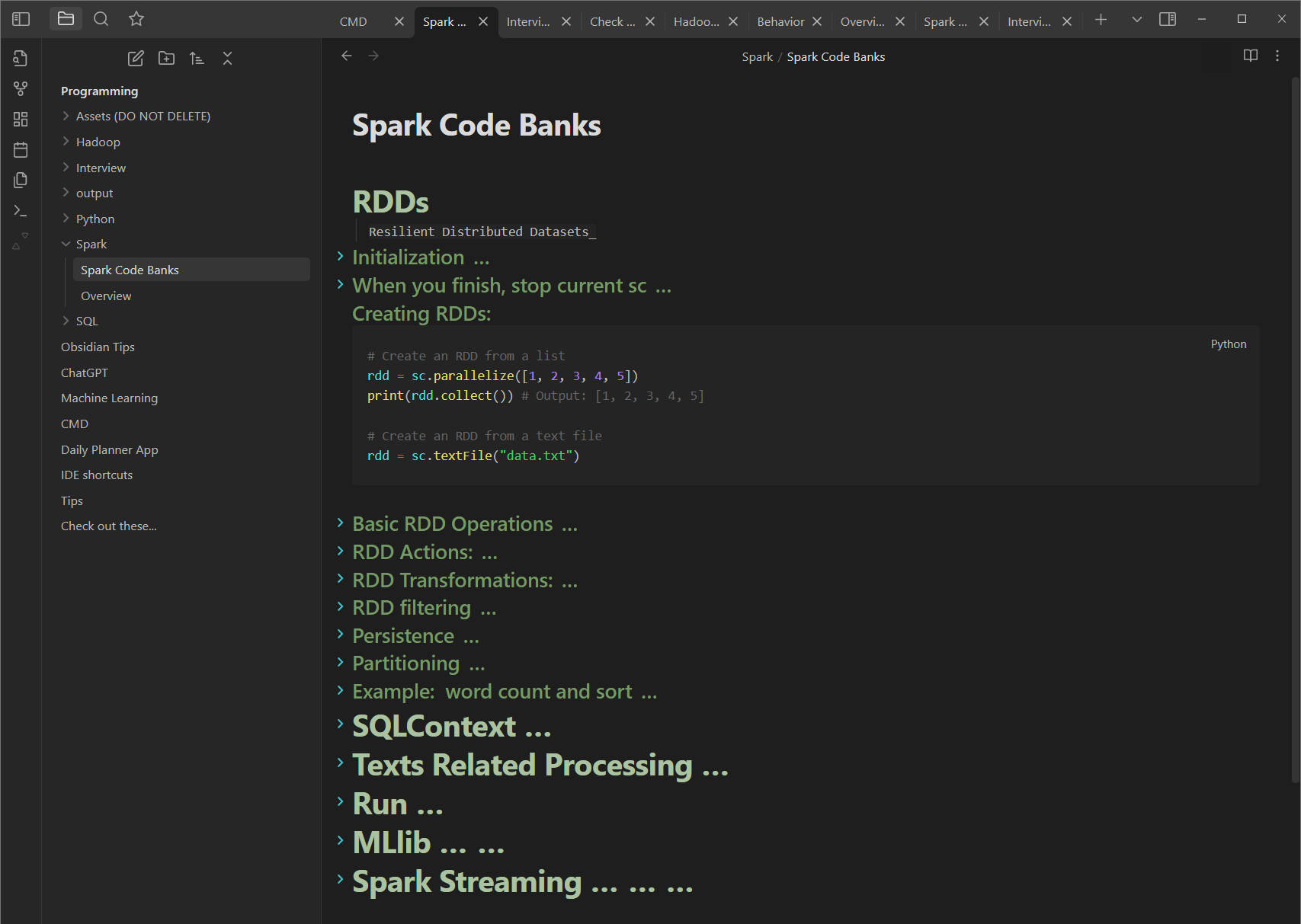The width and height of the screenshot is (1301, 924).
Task: Create a new folder in the explorer
Action: [166, 59]
